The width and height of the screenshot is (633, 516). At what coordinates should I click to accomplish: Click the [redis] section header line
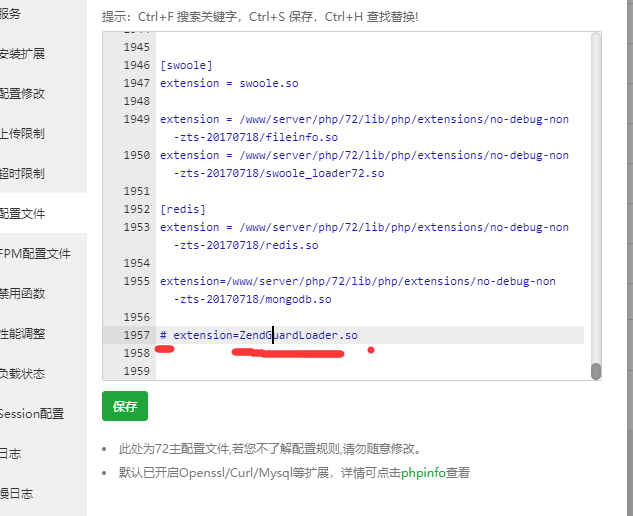point(183,209)
